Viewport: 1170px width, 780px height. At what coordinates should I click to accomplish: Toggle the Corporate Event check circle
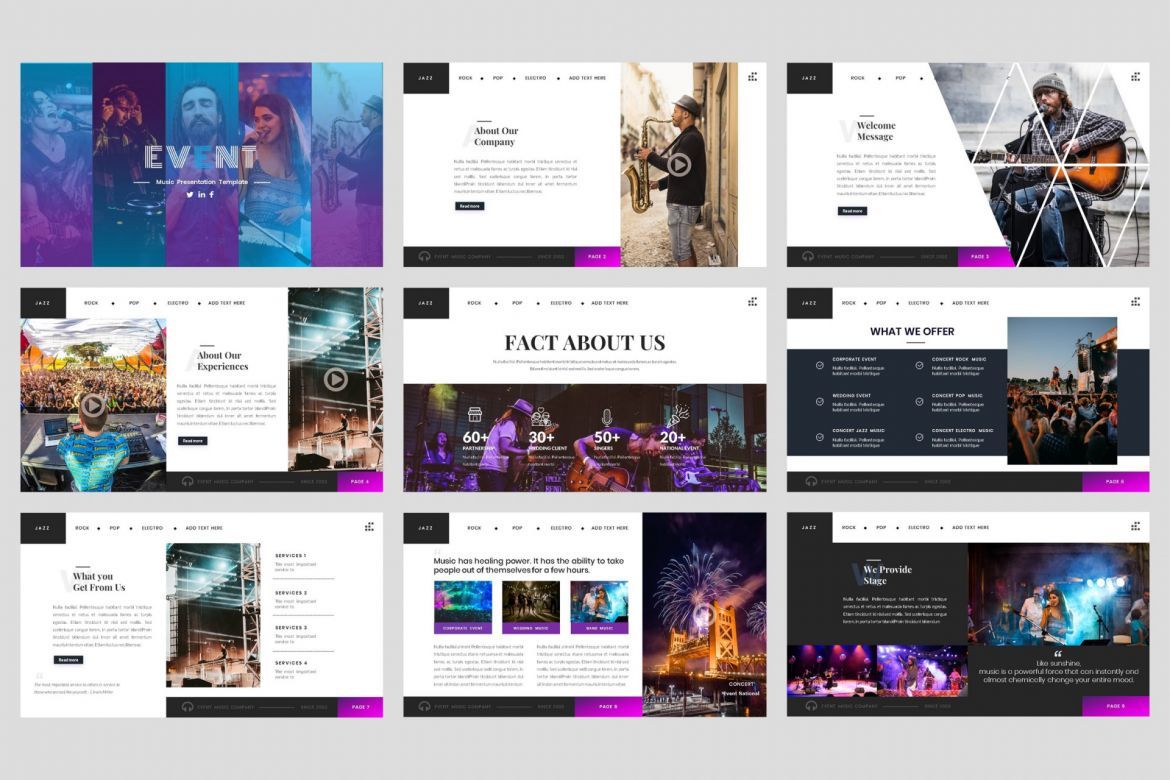tap(819, 366)
